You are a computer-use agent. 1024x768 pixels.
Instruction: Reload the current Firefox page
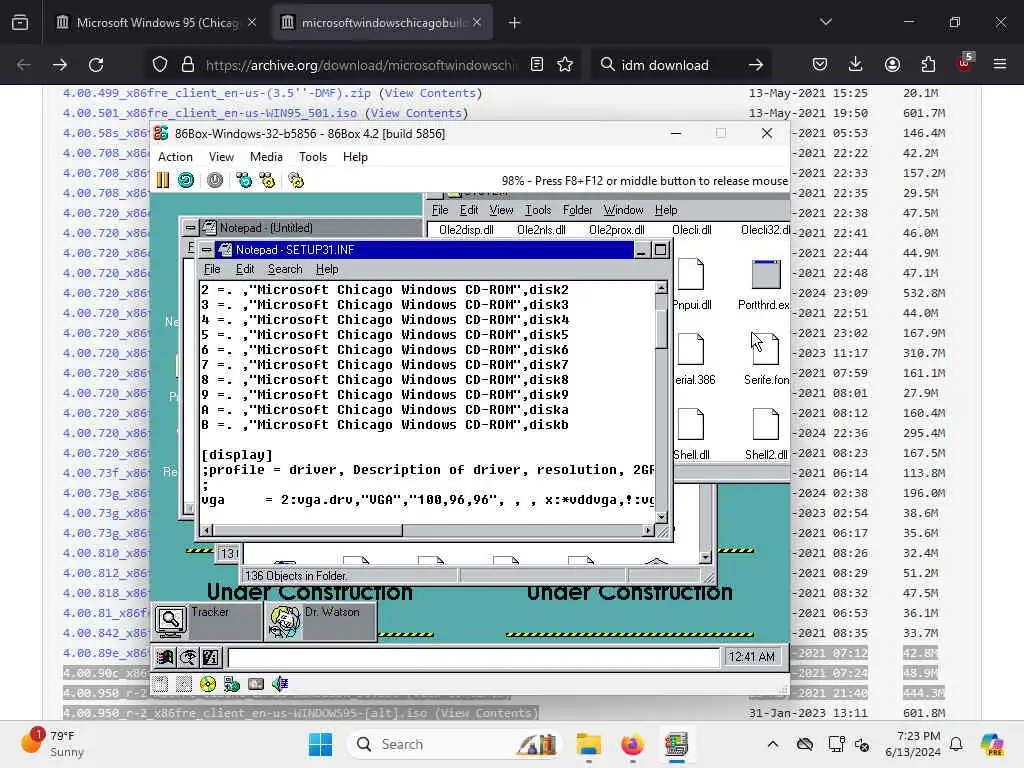pyautogui.click(x=96, y=65)
